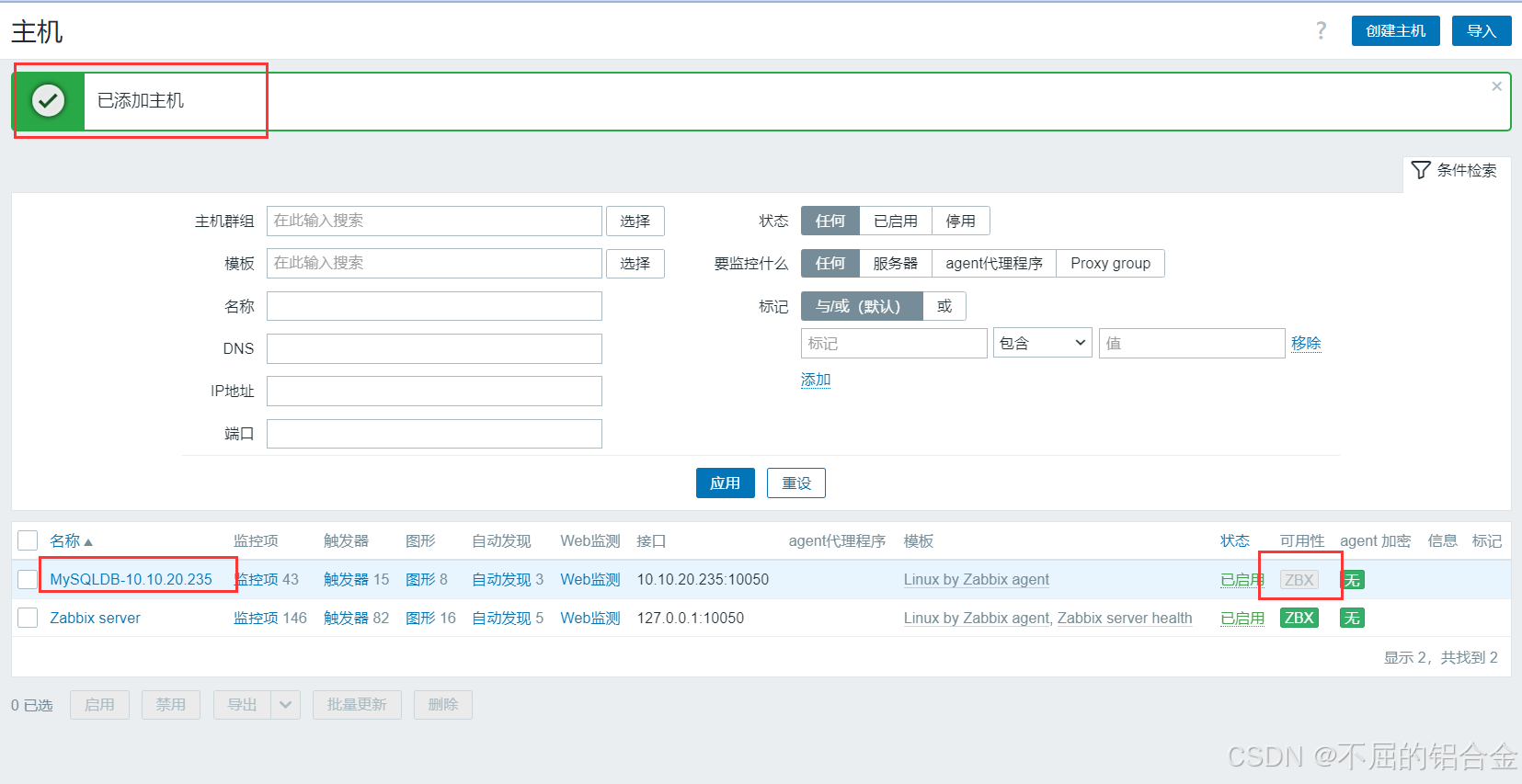Toggle 已启用 status of MySQLDB host
Viewport: 1522px width, 784px height.
click(x=1242, y=580)
